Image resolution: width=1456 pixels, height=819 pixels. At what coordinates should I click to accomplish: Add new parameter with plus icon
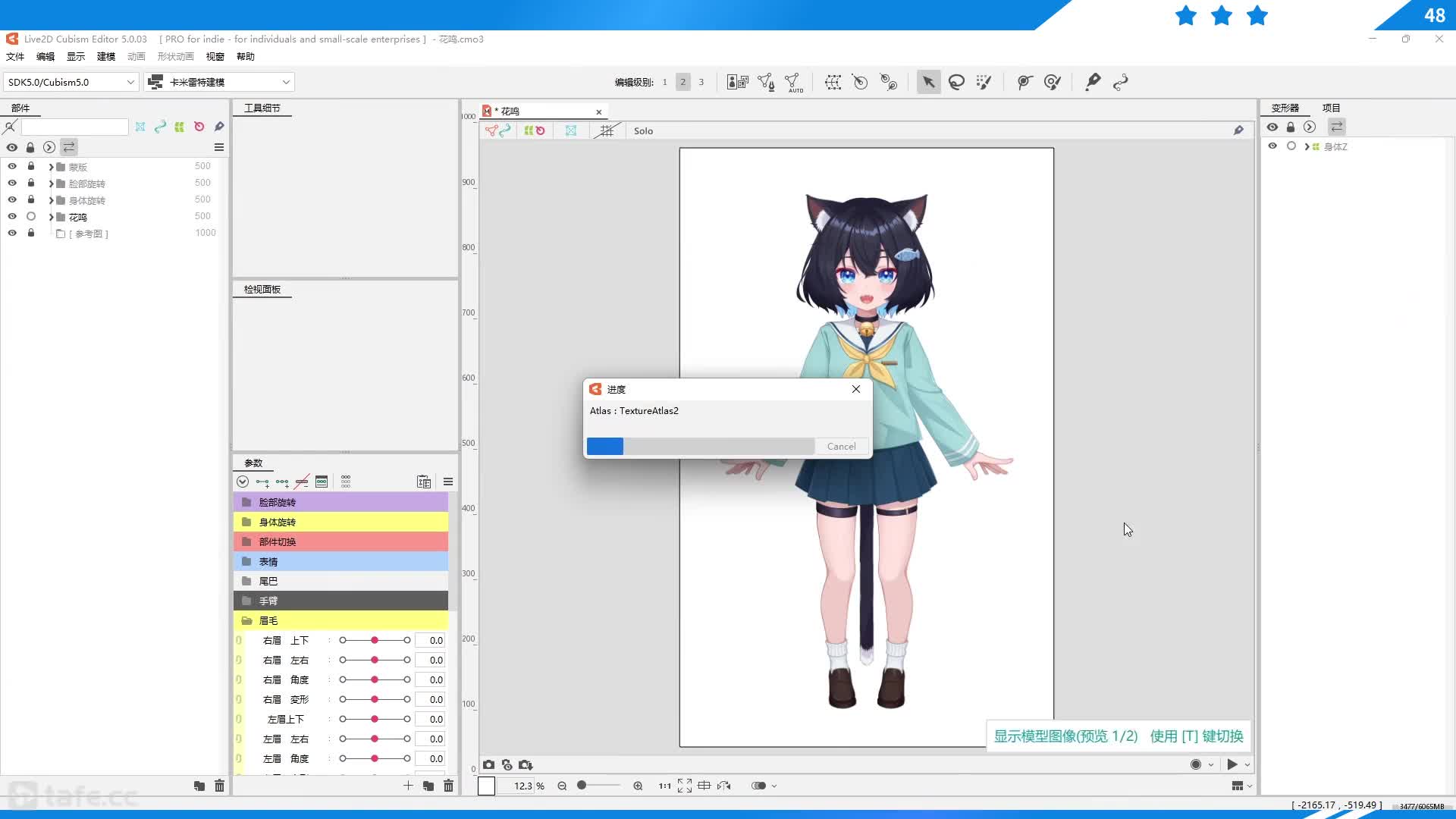(408, 786)
